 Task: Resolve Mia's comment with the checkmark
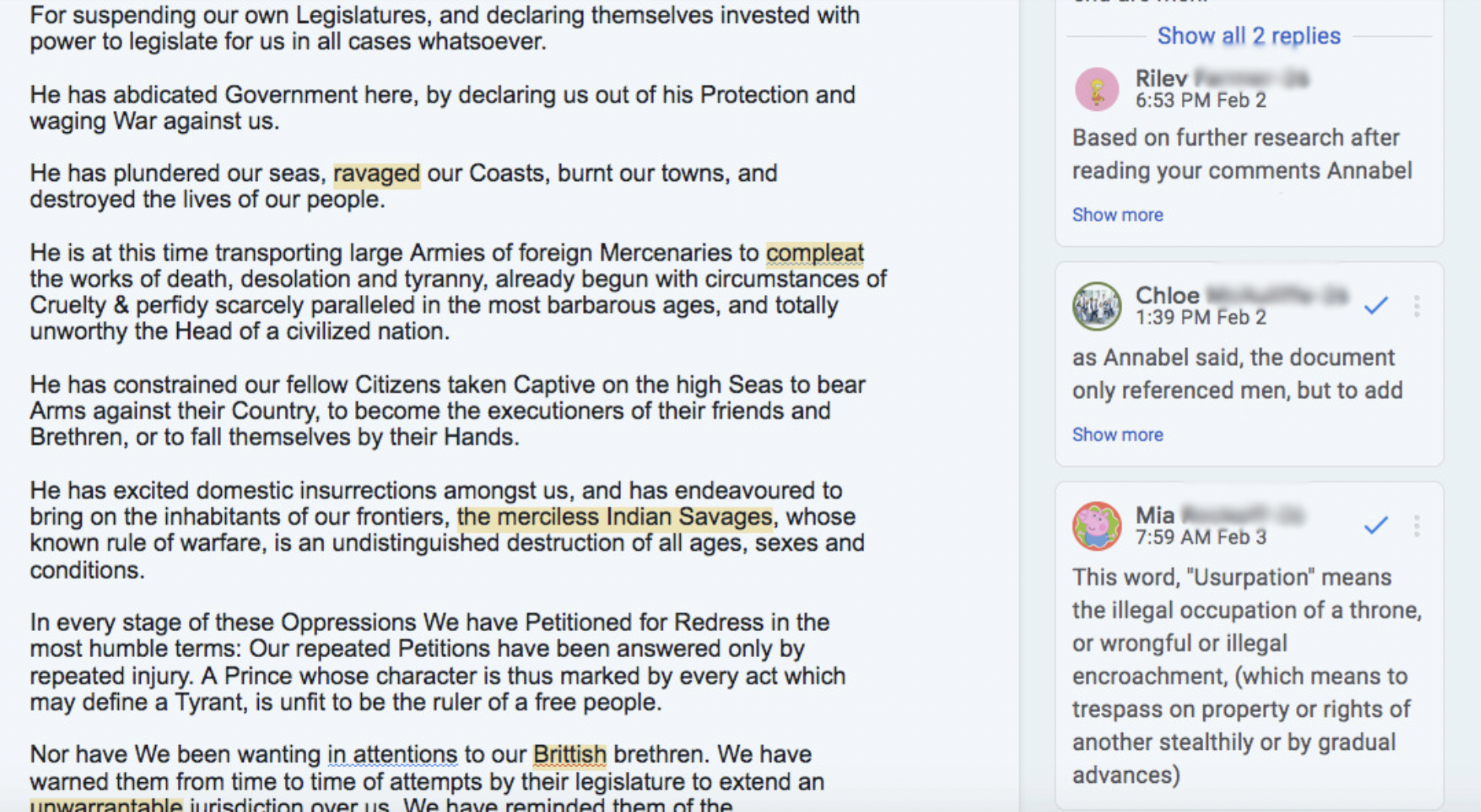(x=1376, y=525)
